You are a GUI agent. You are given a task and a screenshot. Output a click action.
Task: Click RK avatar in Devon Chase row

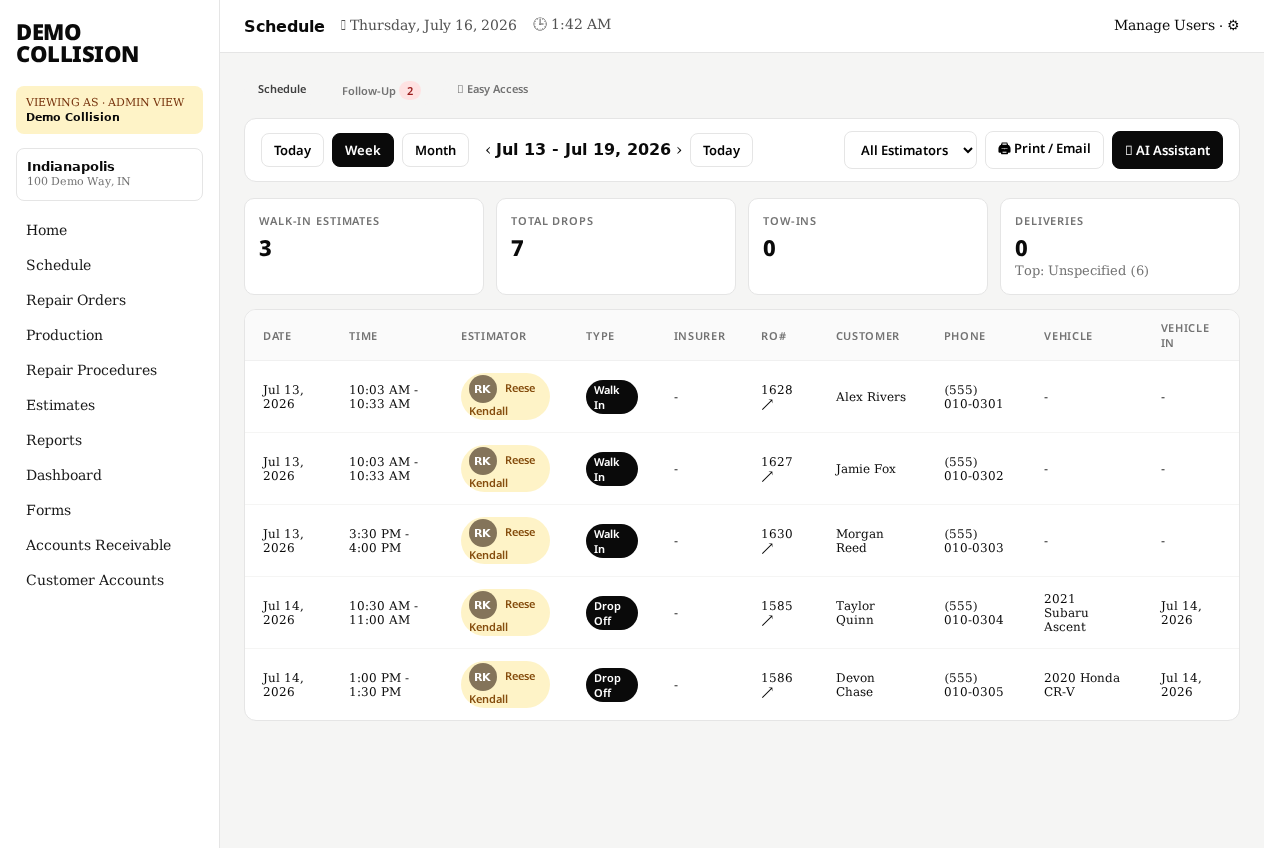coord(483,677)
